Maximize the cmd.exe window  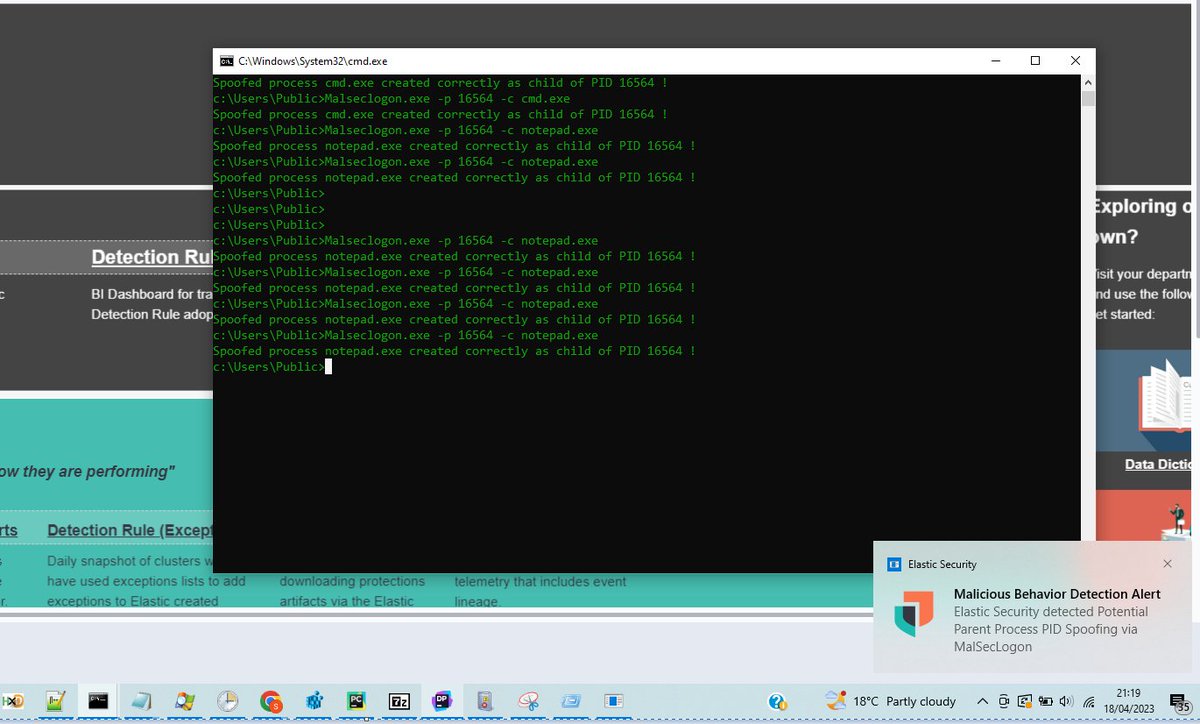point(1035,61)
